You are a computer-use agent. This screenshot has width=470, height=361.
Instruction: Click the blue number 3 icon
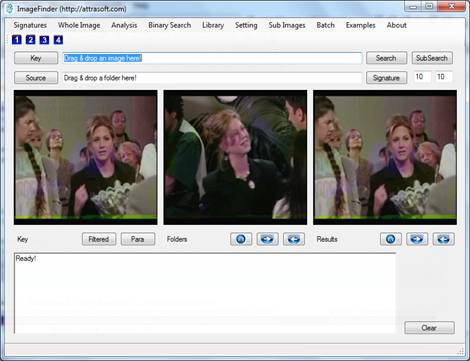44,40
